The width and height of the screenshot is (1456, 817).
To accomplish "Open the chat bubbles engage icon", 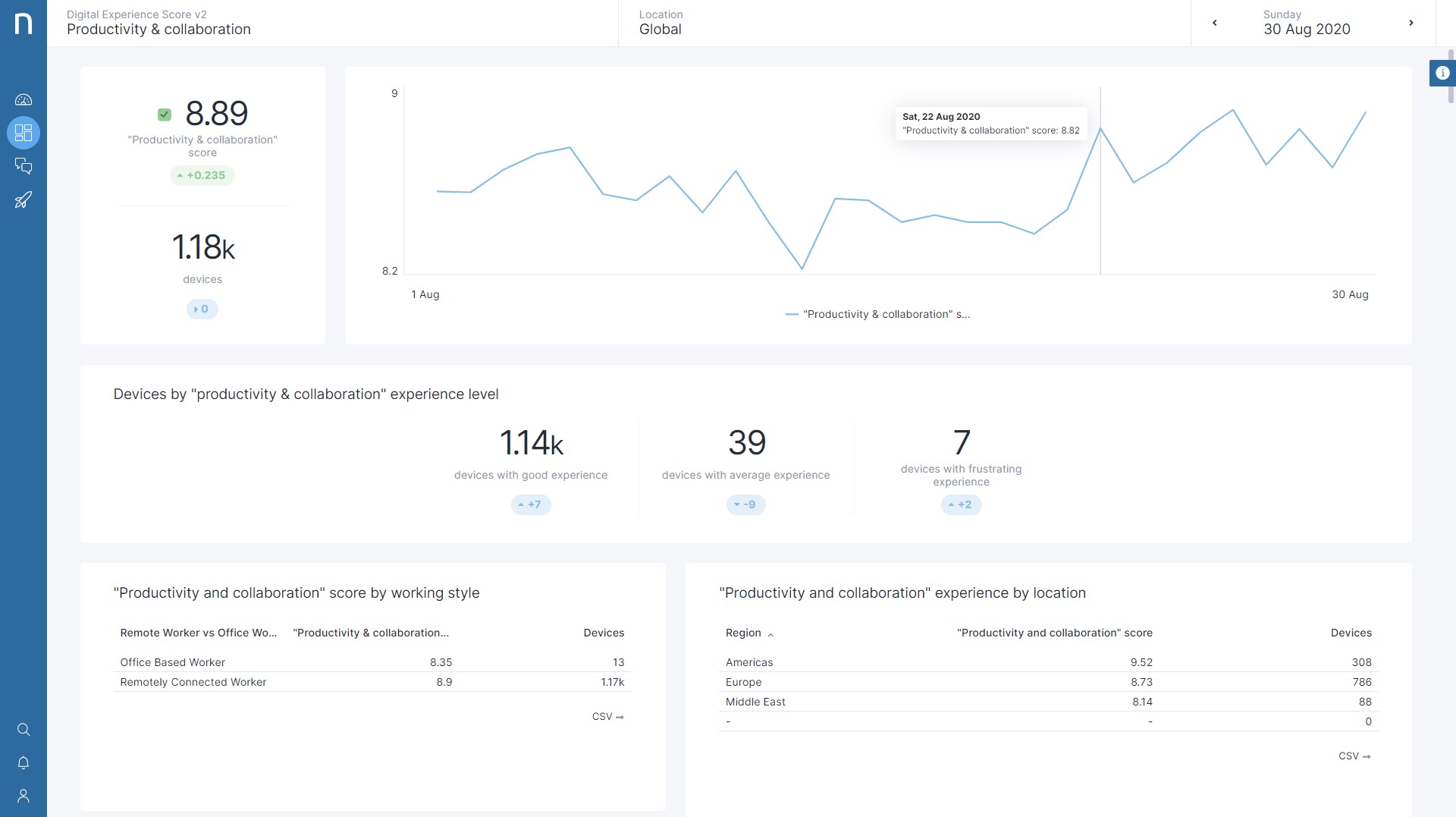I will pos(24,166).
